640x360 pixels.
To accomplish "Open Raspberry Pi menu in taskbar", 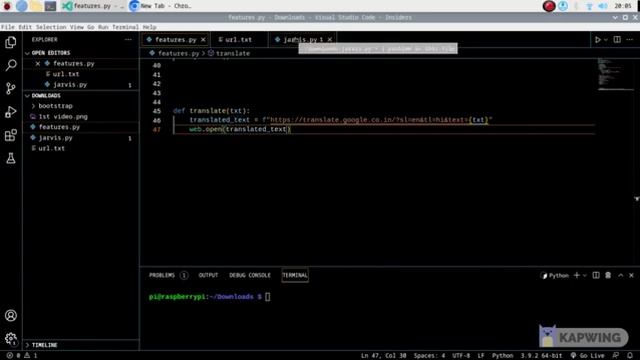I will pyautogui.click(x=7, y=6).
